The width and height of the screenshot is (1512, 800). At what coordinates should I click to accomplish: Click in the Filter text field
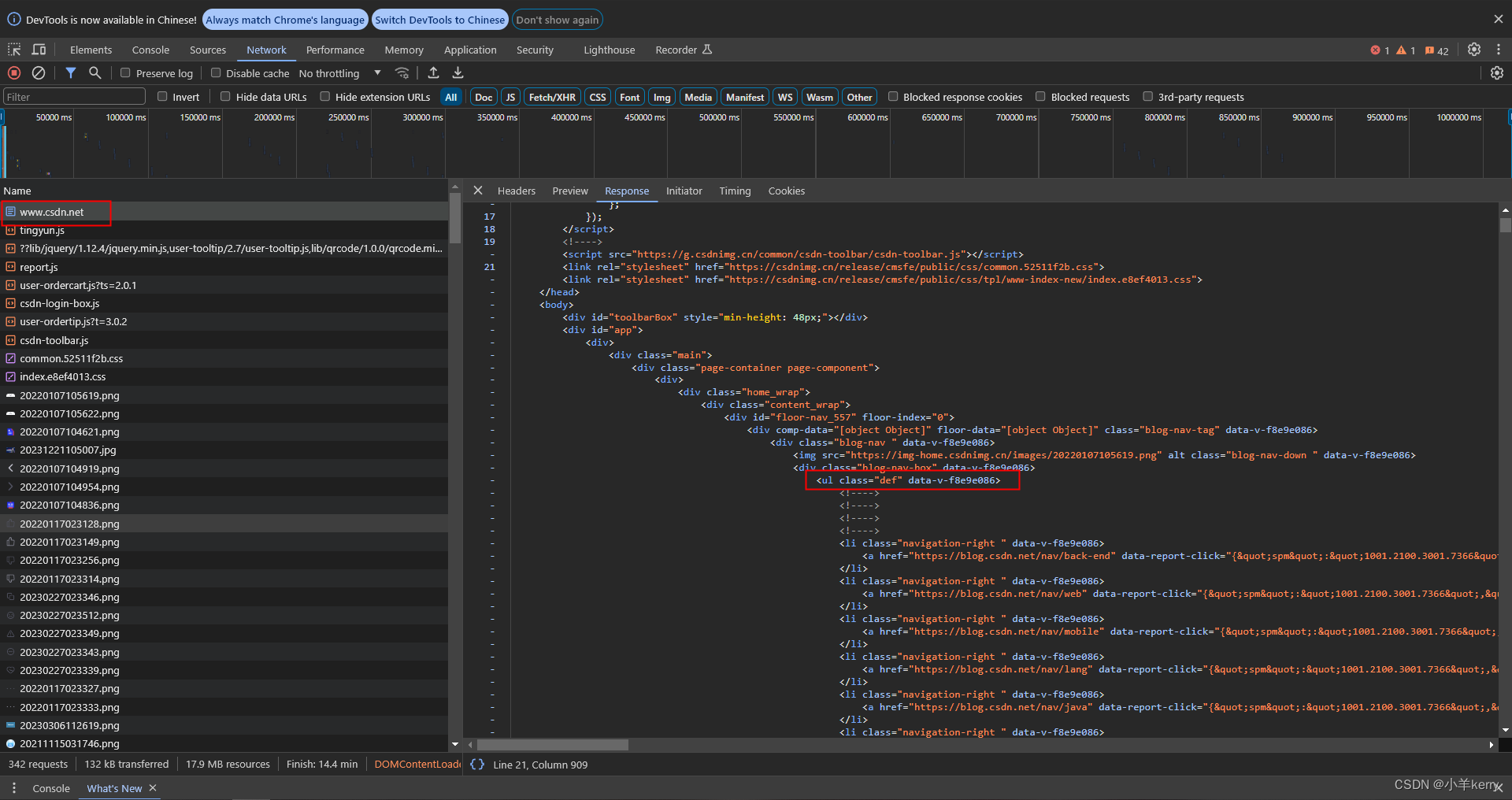pyautogui.click(x=75, y=97)
